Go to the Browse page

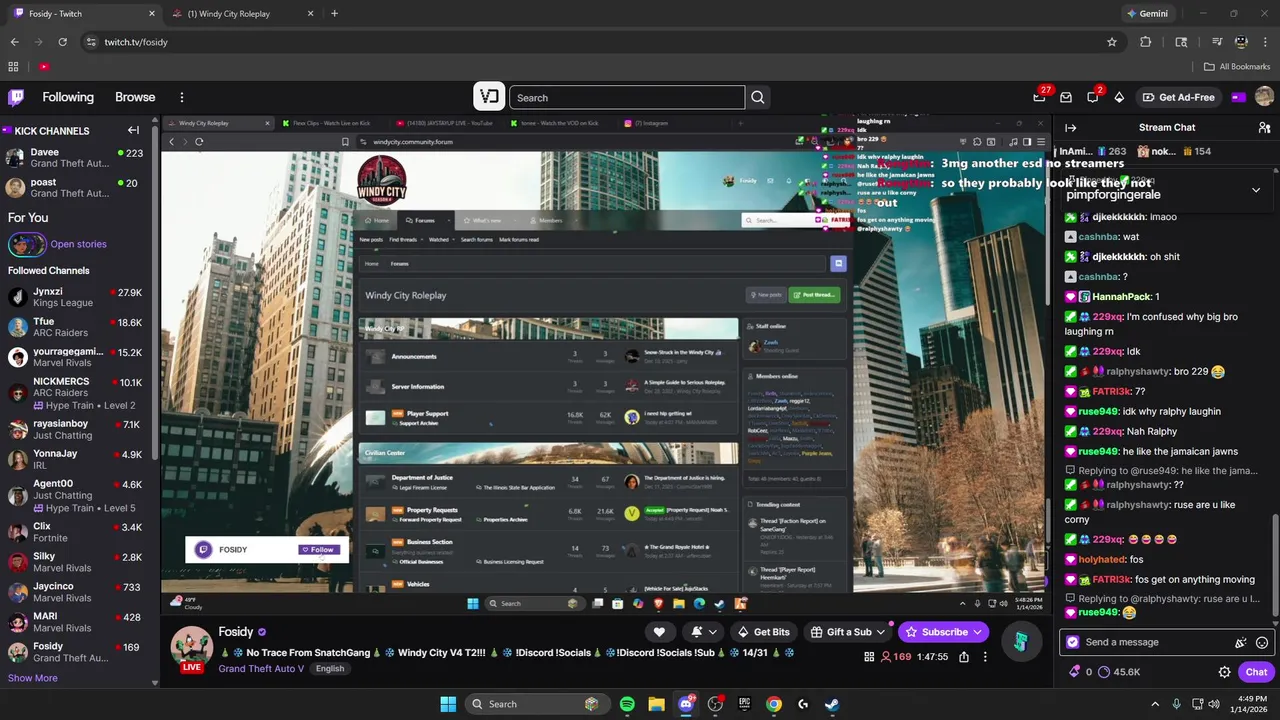click(135, 97)
